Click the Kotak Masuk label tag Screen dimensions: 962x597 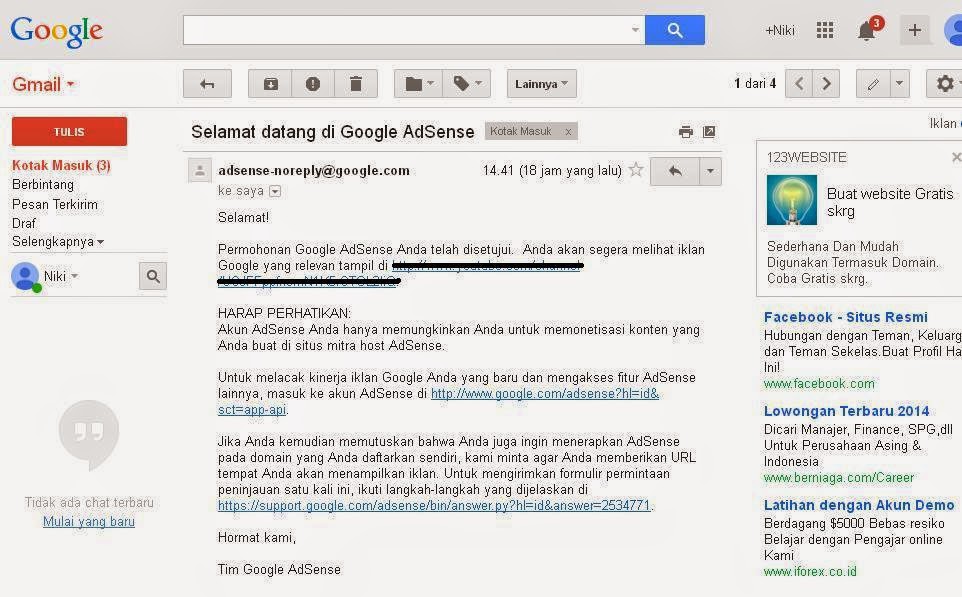coord(521,131)
